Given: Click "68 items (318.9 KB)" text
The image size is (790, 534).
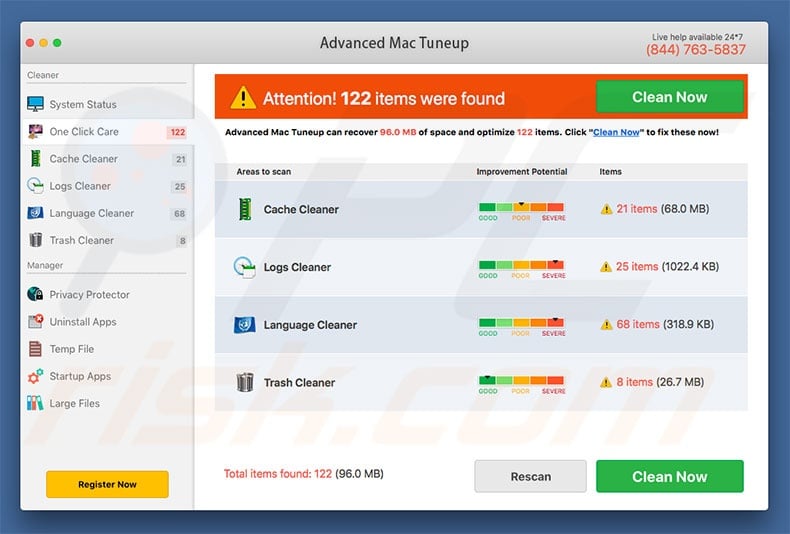Looking at the screenshot, I should 665,324.
